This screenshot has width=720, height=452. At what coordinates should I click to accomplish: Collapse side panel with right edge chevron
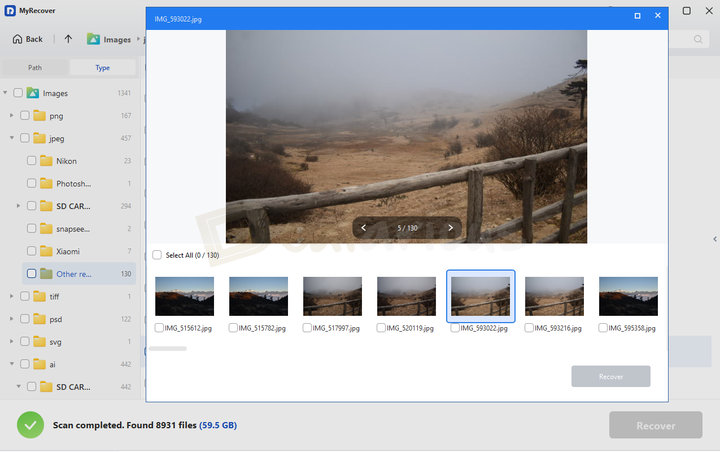click(x=715, y=239)
